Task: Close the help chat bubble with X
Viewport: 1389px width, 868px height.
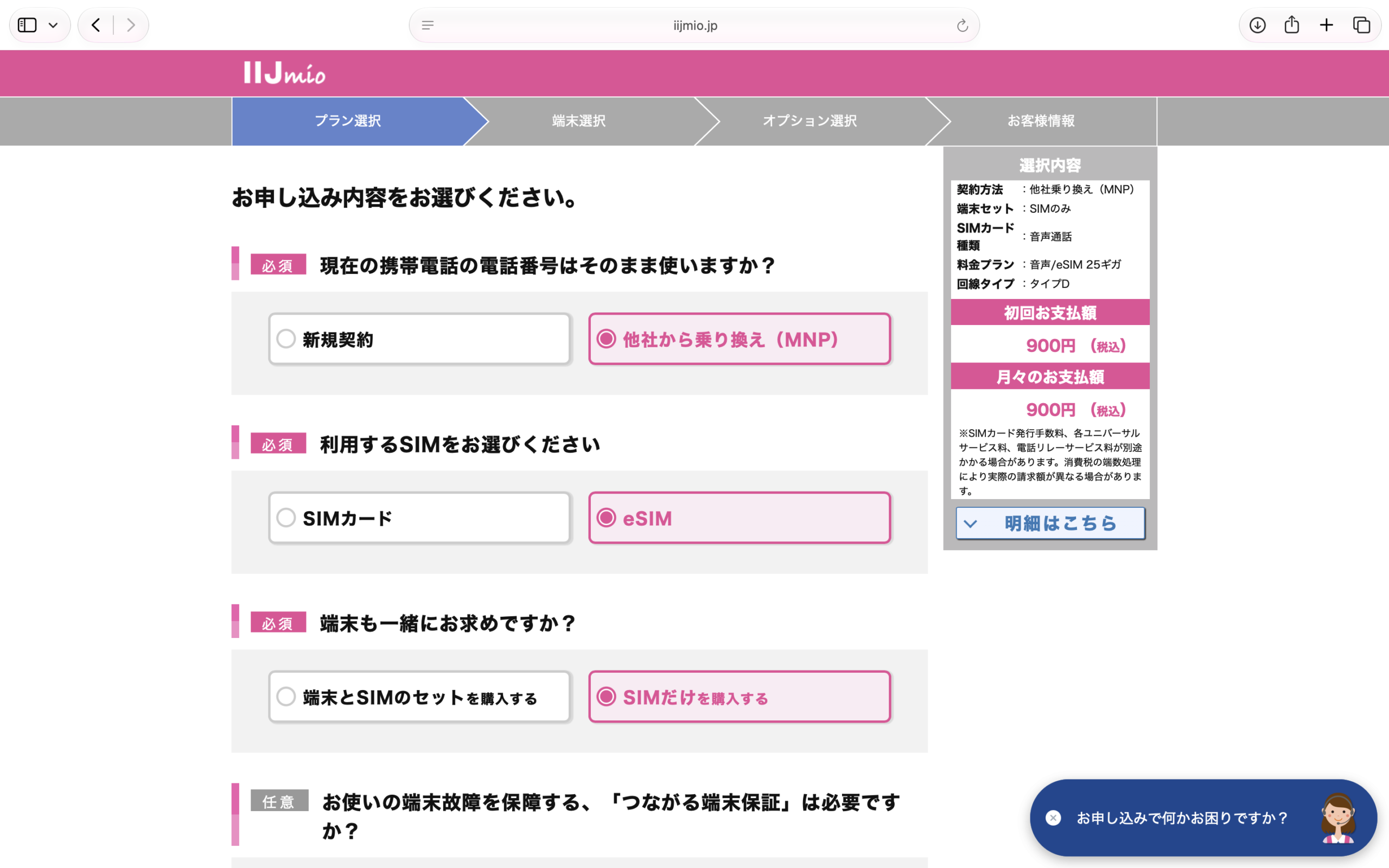Action: tap(1053, 818)
